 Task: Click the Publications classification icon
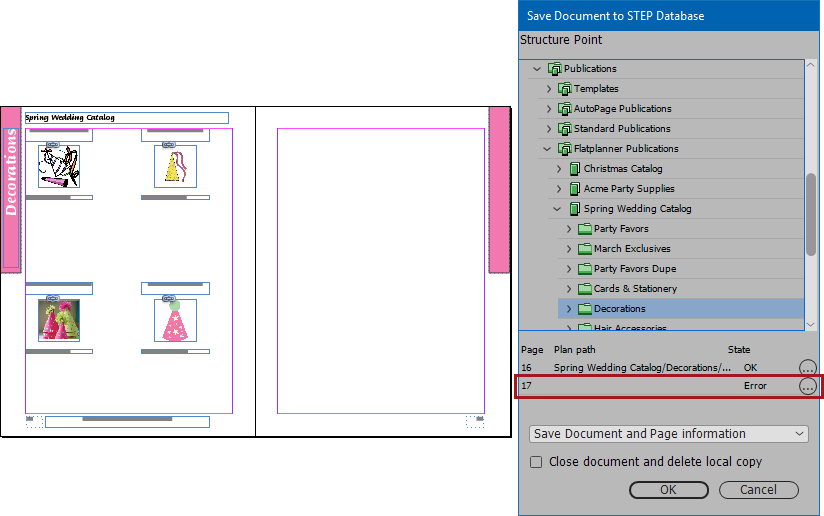554,69
